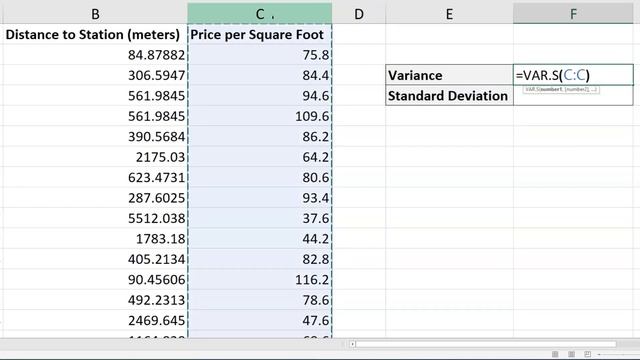Select price cell 75.8

(x=260, y=55)
